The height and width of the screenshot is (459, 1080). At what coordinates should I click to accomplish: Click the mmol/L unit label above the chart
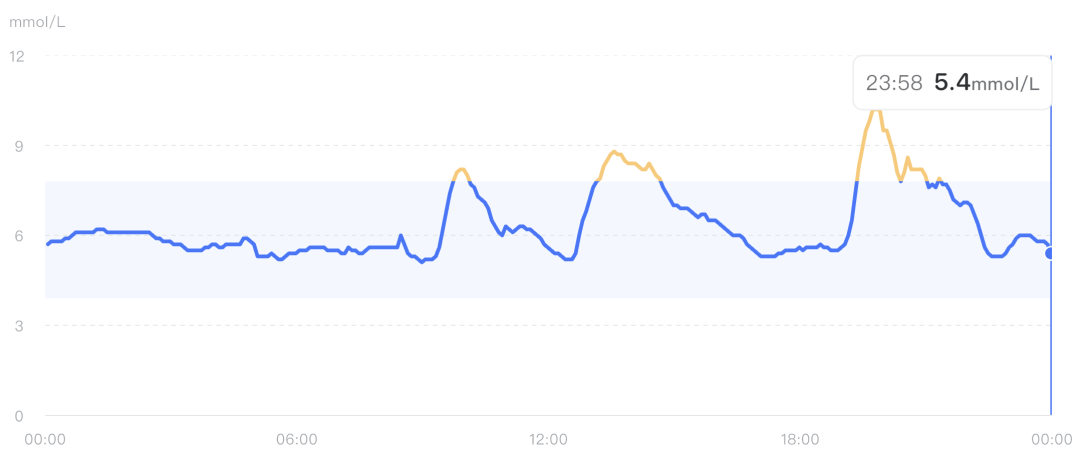[37, 21]
